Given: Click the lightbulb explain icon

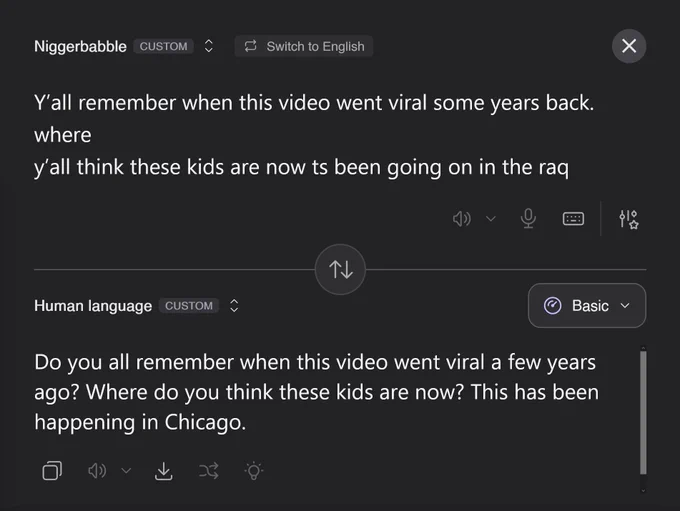Looking at the screenshot, I should point(254,471).
